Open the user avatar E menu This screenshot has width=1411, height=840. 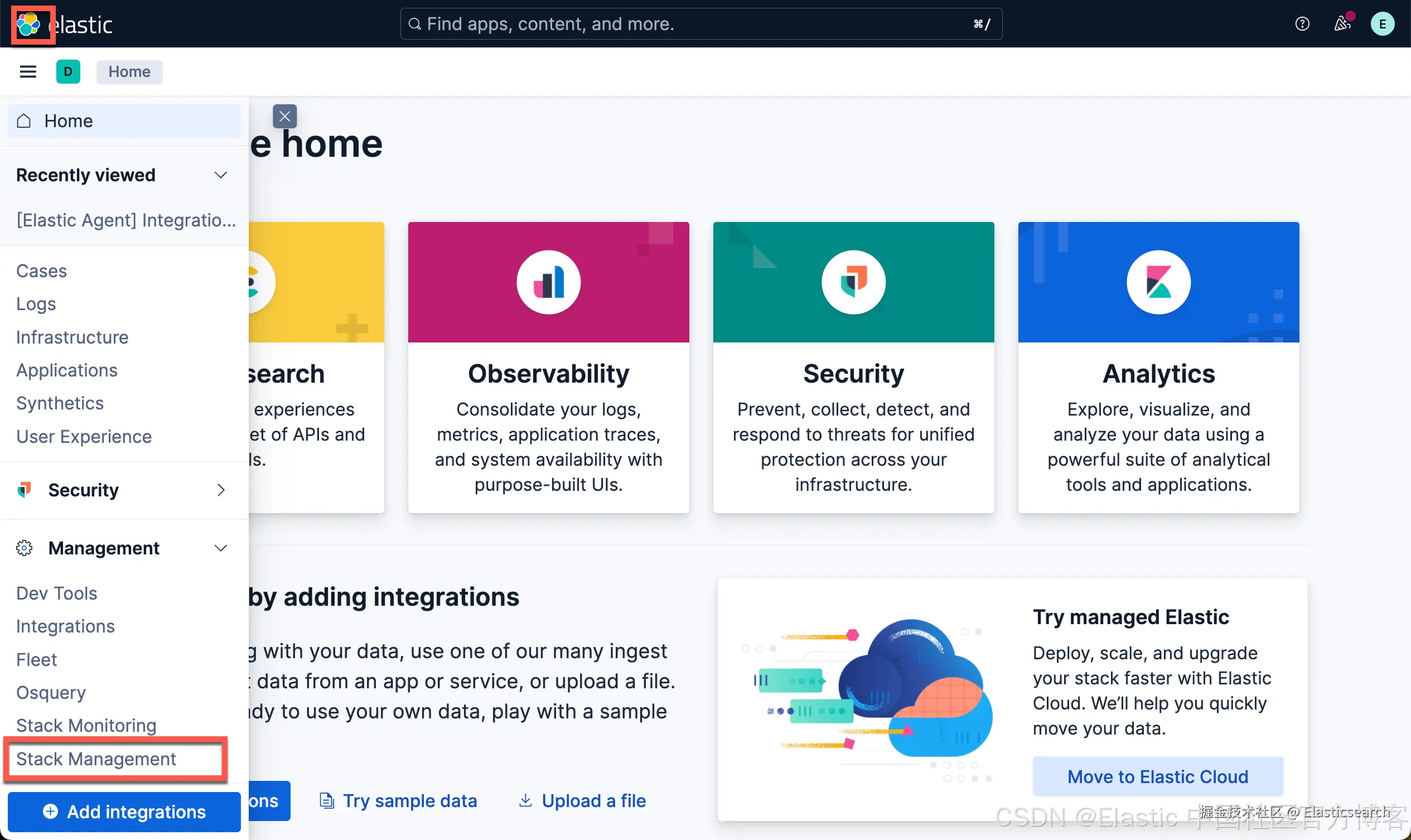click(1382, 24)
